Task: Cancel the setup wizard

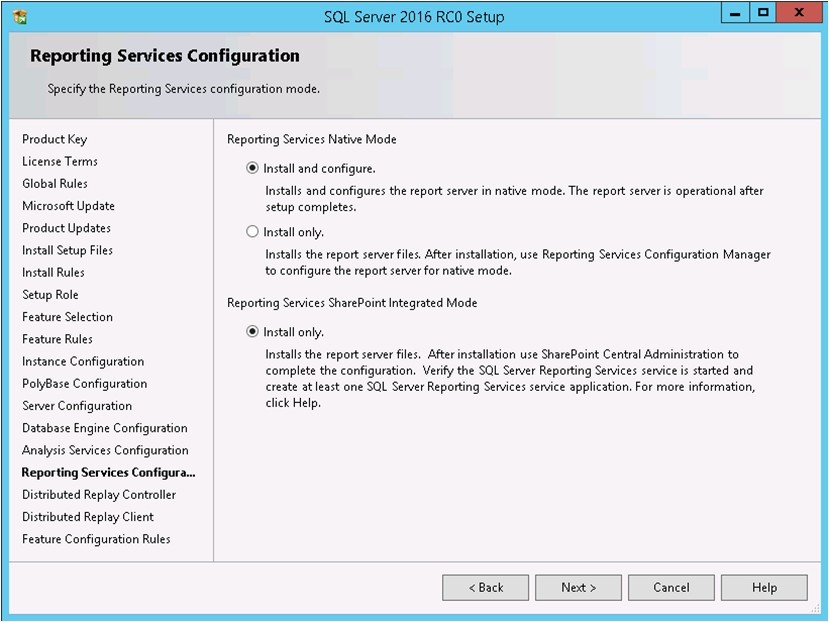Action: click(x=671, y=588)
